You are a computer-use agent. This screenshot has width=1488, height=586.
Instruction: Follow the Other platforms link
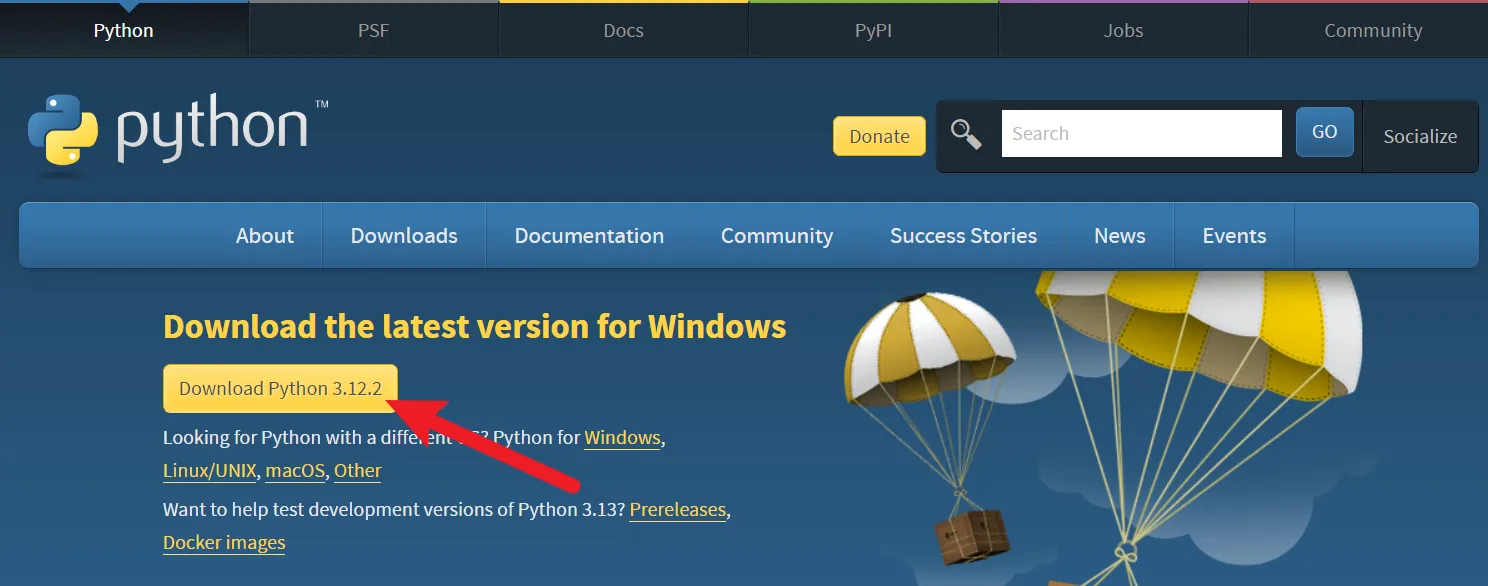coord(358,471)
